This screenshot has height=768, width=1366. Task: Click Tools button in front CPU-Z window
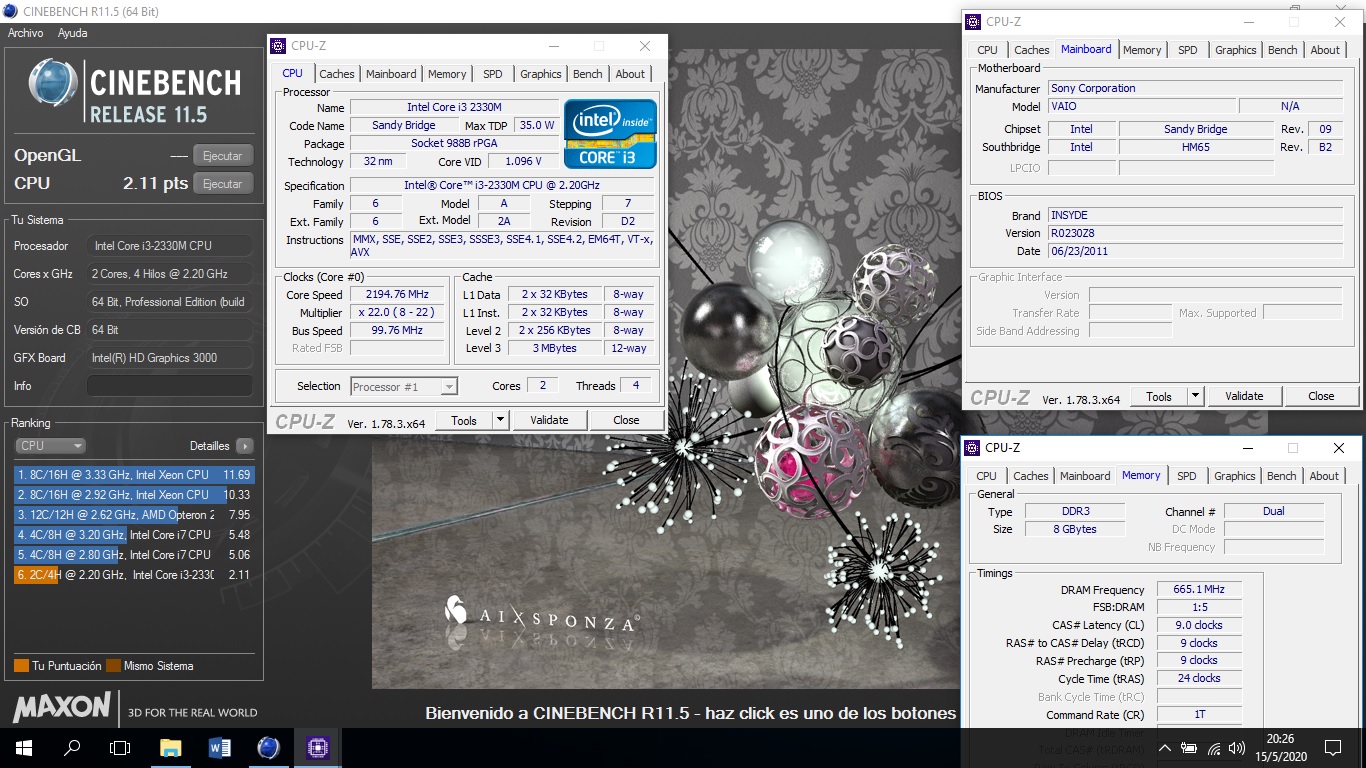464,420
